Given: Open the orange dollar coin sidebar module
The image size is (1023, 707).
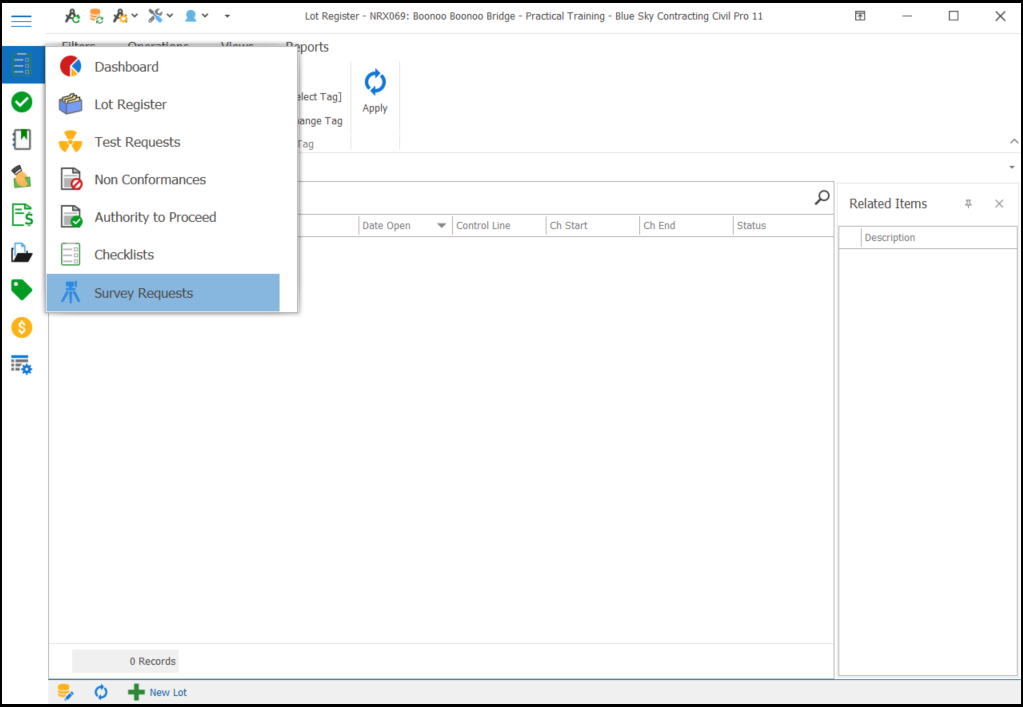Looking at the screenshot, I should pos(21,327).
